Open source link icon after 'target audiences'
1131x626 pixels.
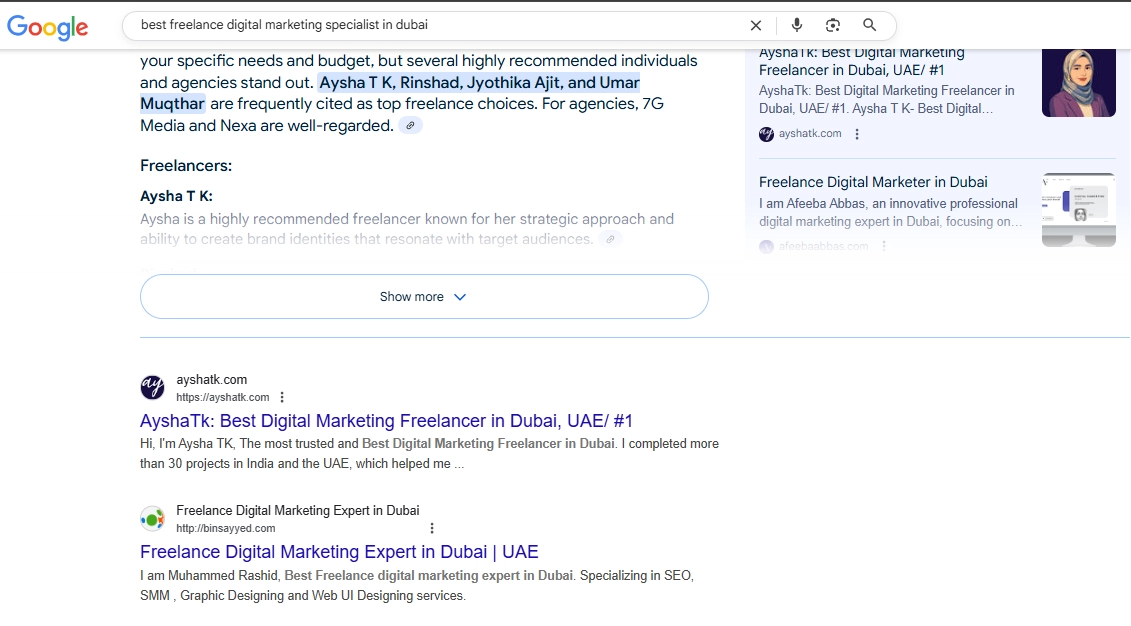[x=610, y=239]
